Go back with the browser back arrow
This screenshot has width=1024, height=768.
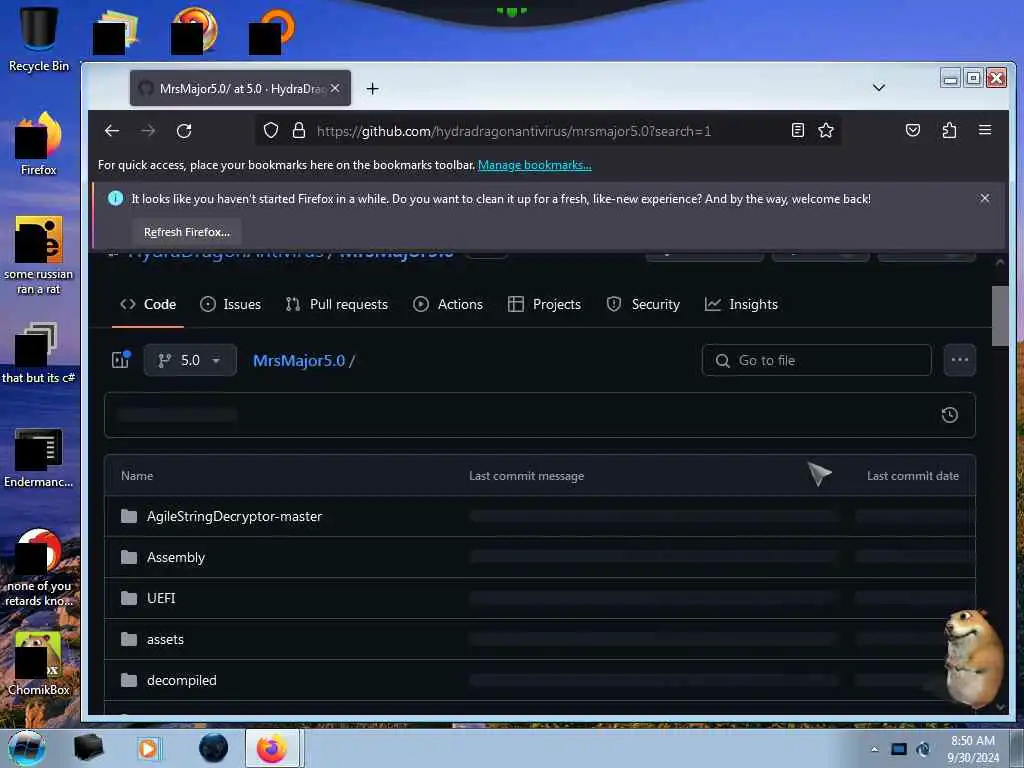click(x=112, y=131)
